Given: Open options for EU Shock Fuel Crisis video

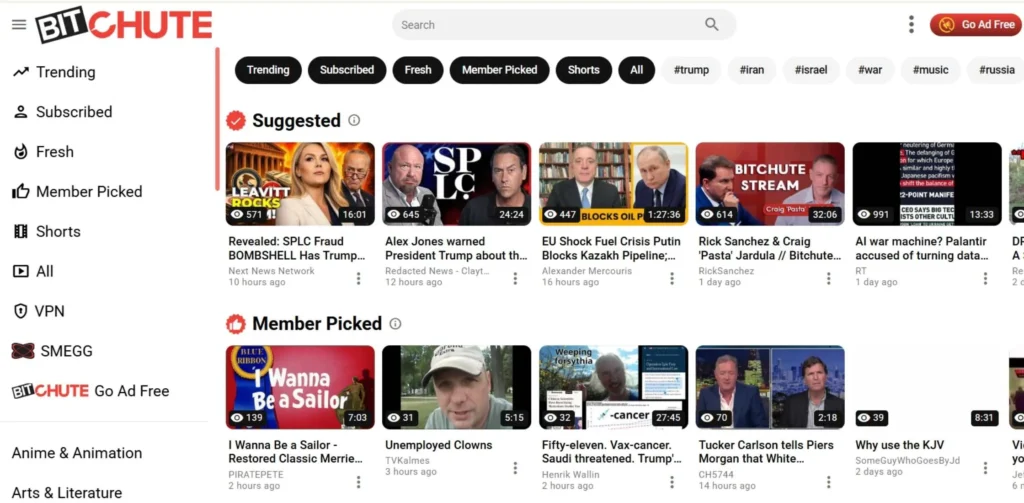Looking at the screenshot, I should (672, 279).
